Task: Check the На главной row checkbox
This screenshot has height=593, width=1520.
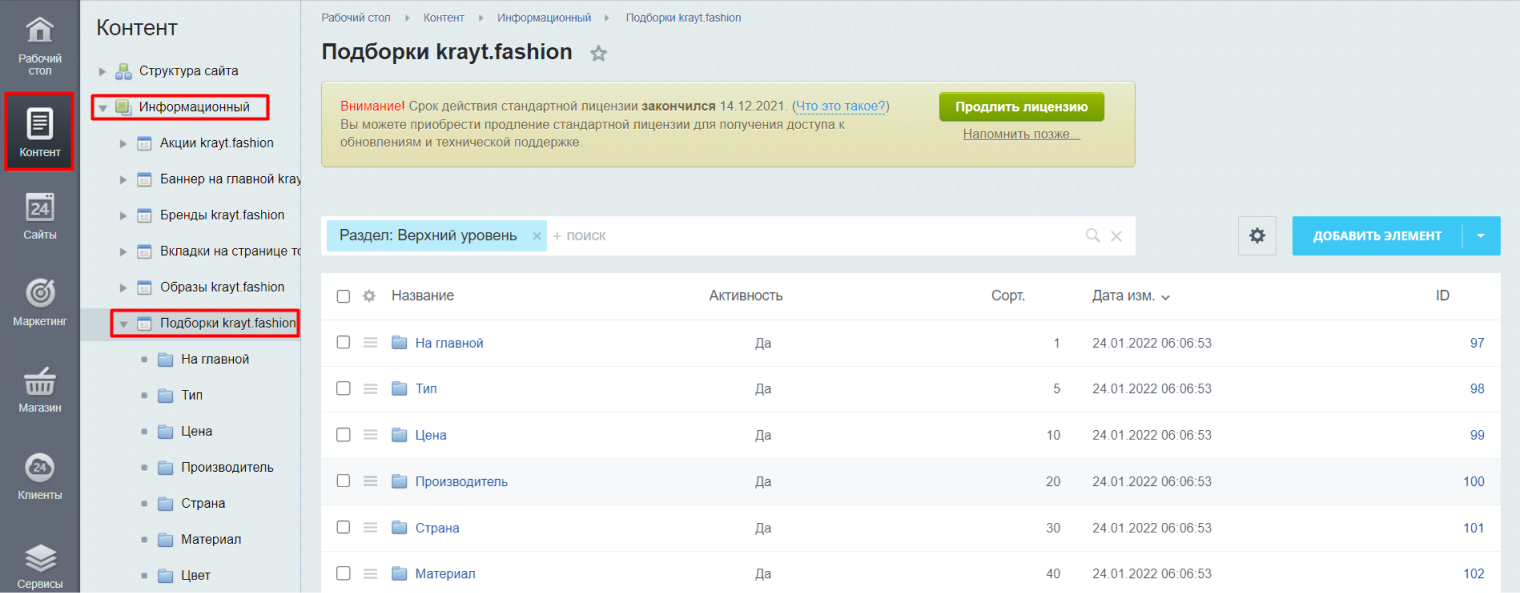Action: 343,342
